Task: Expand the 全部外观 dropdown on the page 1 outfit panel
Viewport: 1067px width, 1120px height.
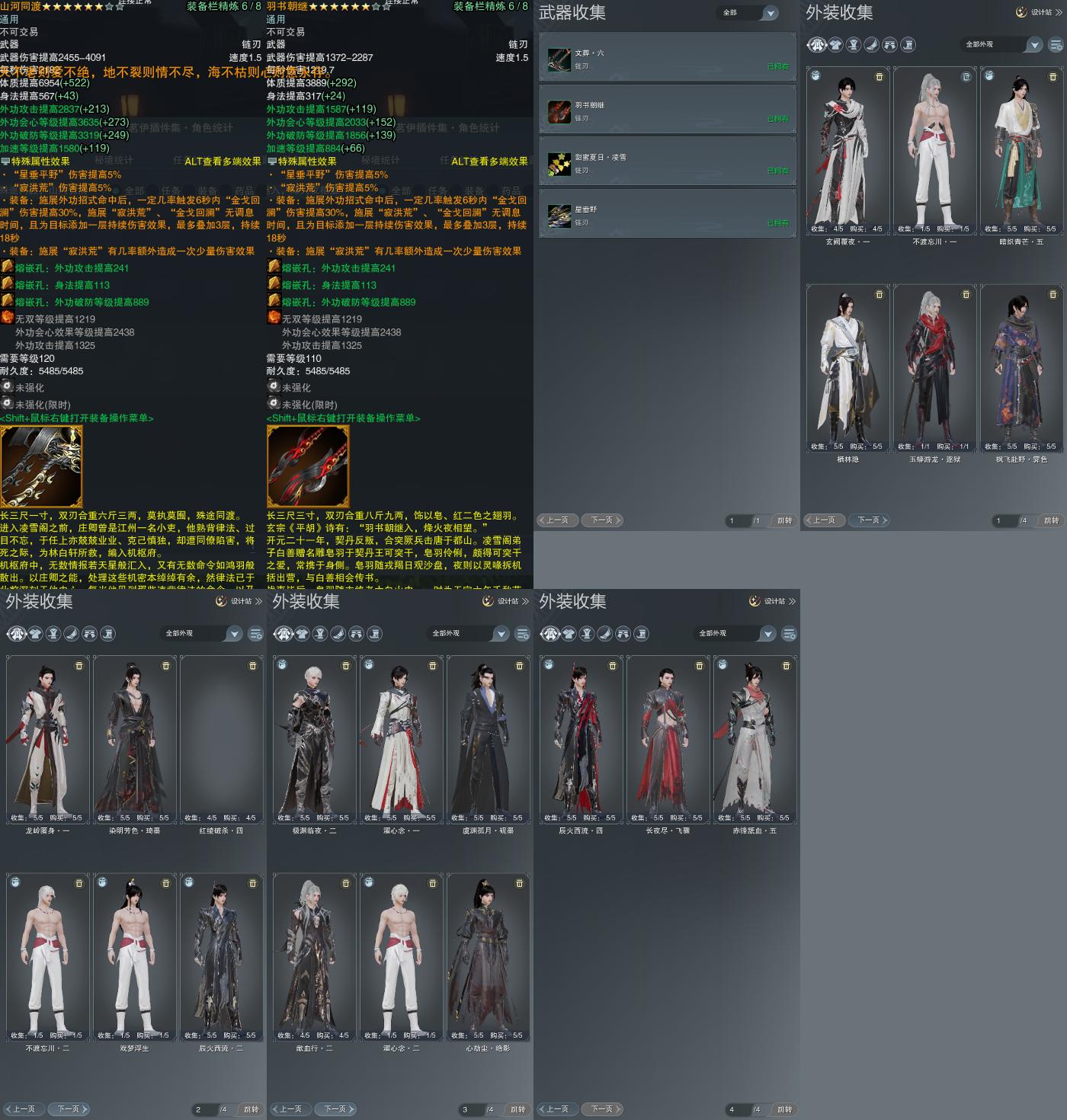Action: click(x=1034, y=45)
